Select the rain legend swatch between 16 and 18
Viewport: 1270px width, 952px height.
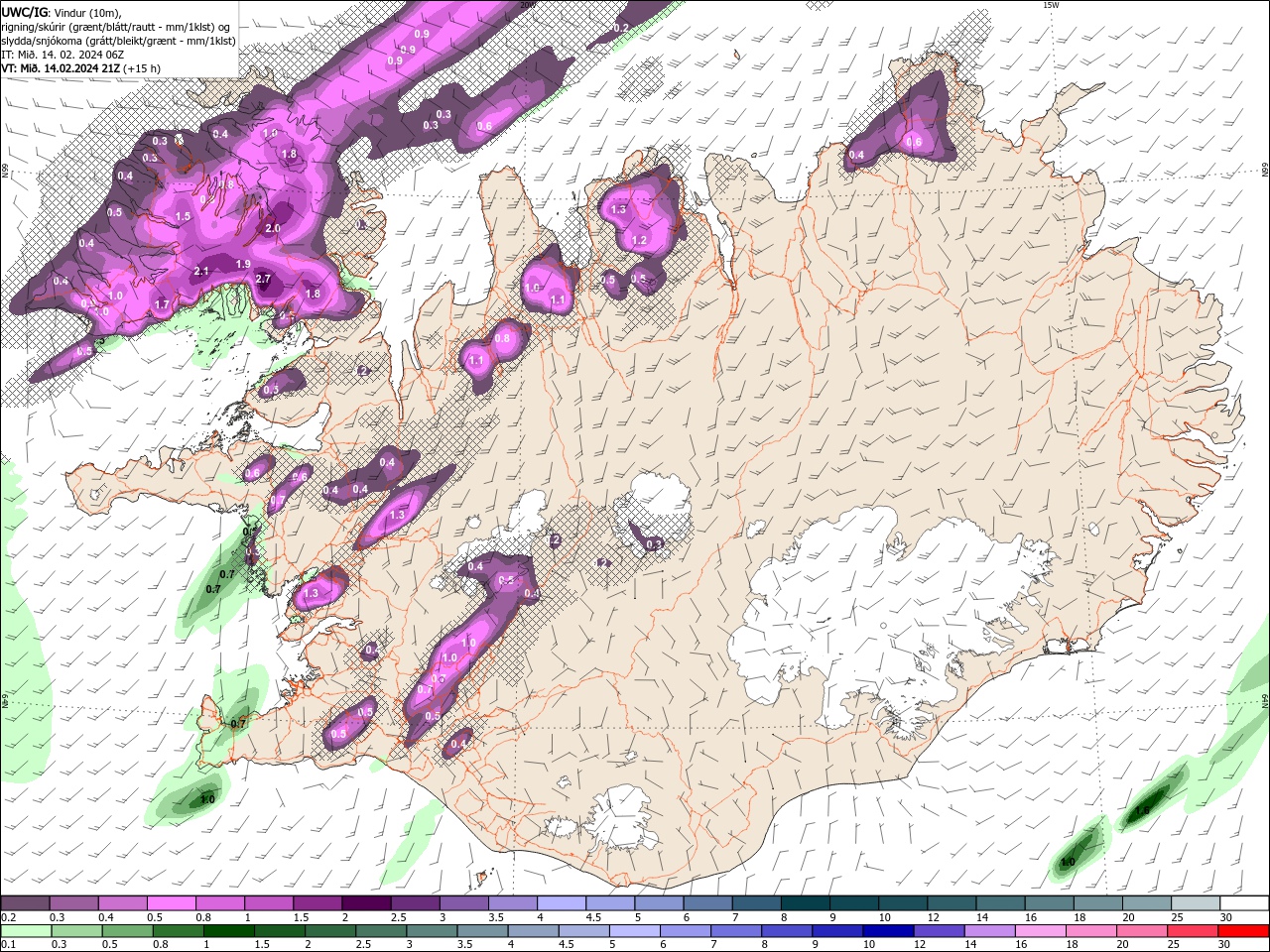click(x=1041, y=931)
